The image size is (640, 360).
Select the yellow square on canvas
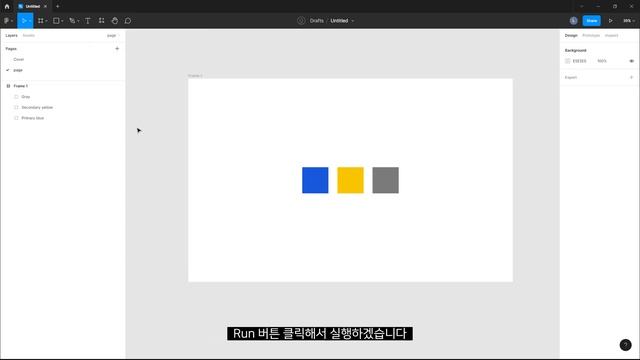point(350,180)
